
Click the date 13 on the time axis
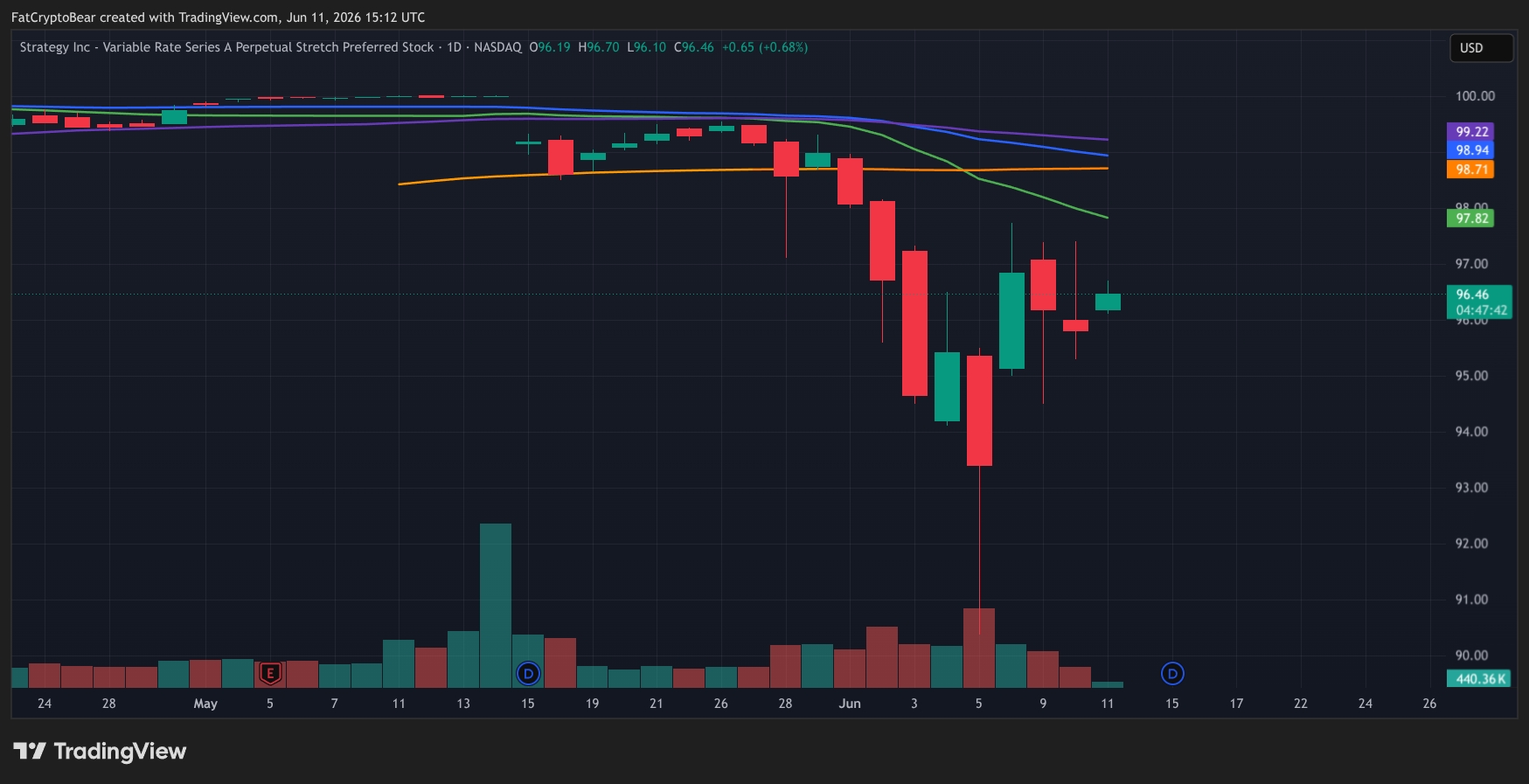tap(463, 704)
